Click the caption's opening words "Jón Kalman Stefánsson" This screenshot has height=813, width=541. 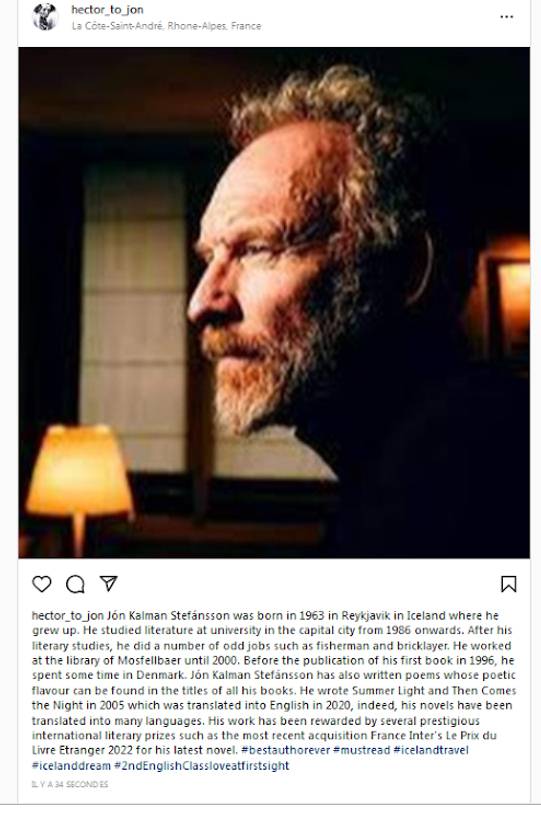pyautogui.click(x=168, y=615)
